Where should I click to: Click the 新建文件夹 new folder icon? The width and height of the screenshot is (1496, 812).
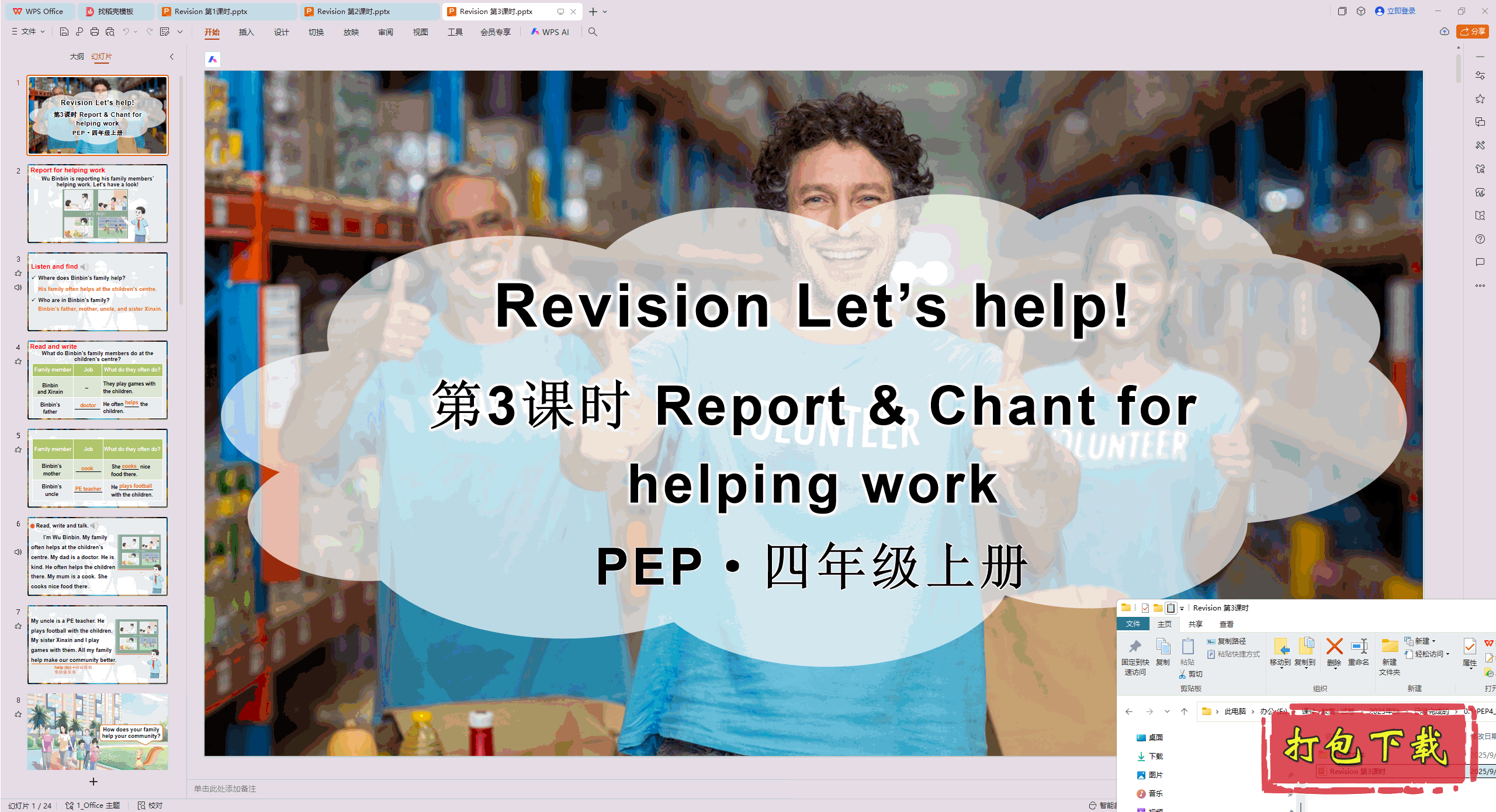click(x=1390, y=654)
